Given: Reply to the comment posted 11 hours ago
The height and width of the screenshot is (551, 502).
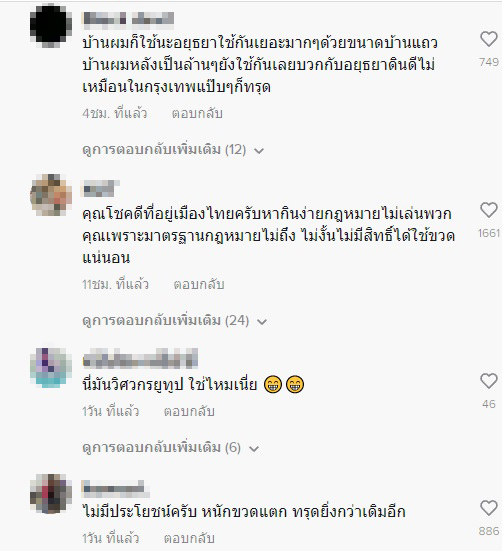Looking at the screenshot, I should point(199,284).
